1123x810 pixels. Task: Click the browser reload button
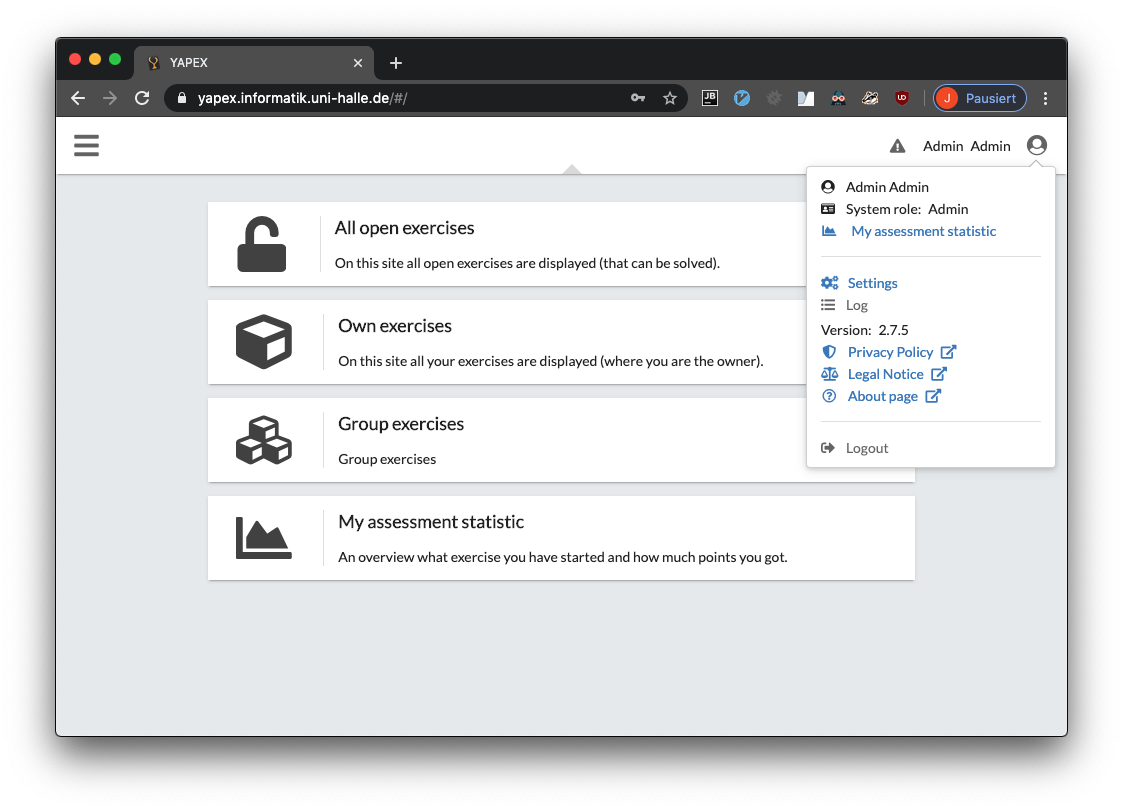pos(142,98)
